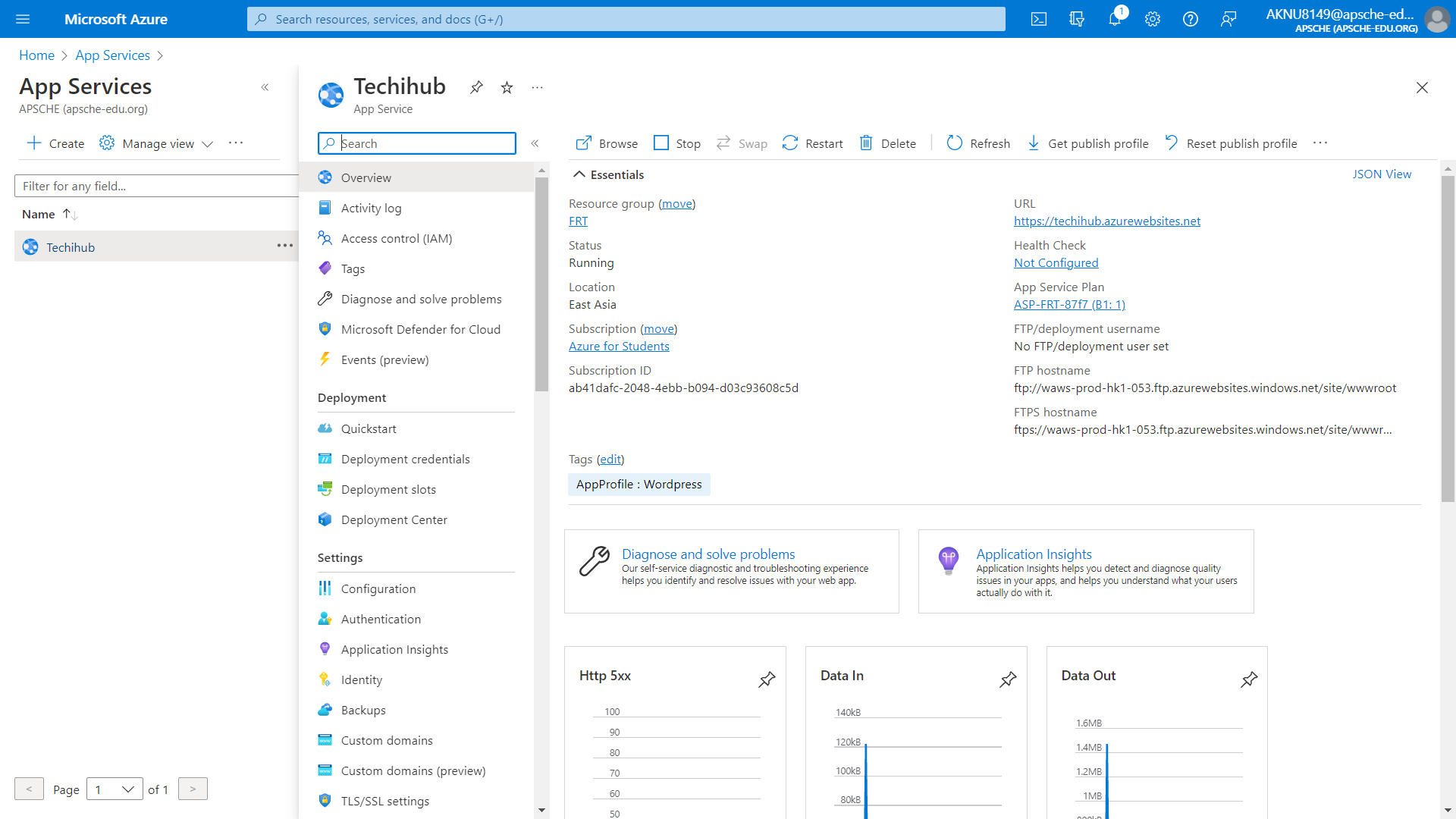The height and width of the screenshot is (819, 1456).
Task: Open the Activity log section
Action: pyautogui.click(x=371, y=207)
